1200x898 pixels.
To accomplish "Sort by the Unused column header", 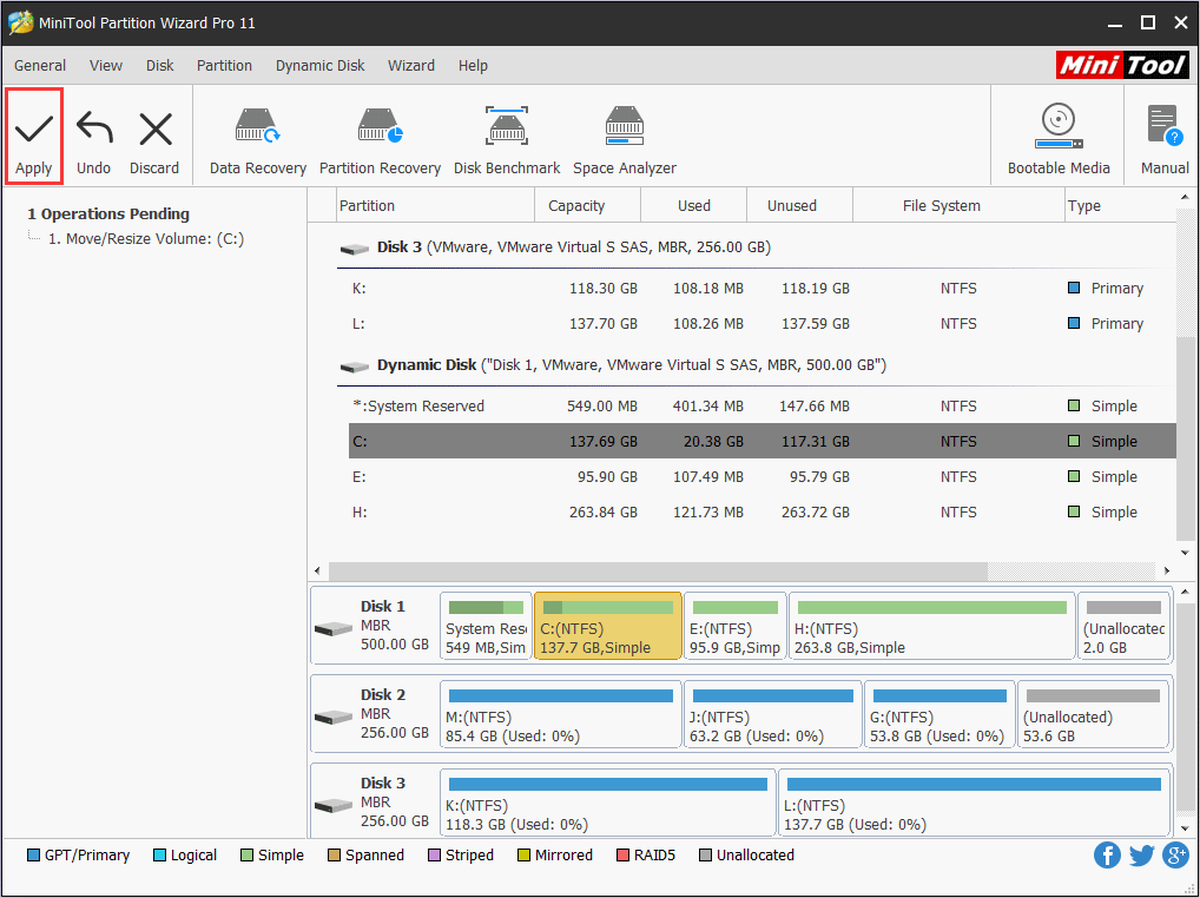I will tap(799, 206).
